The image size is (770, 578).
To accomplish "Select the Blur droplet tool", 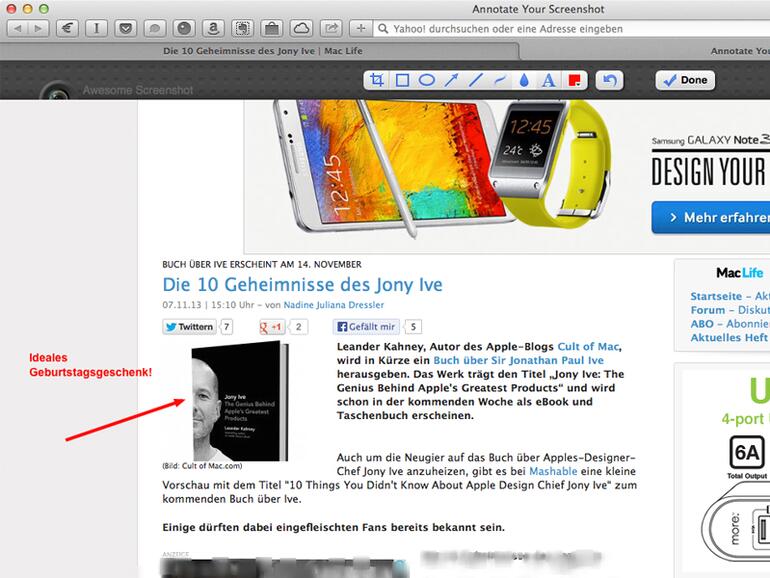I will tap(524, 80).
